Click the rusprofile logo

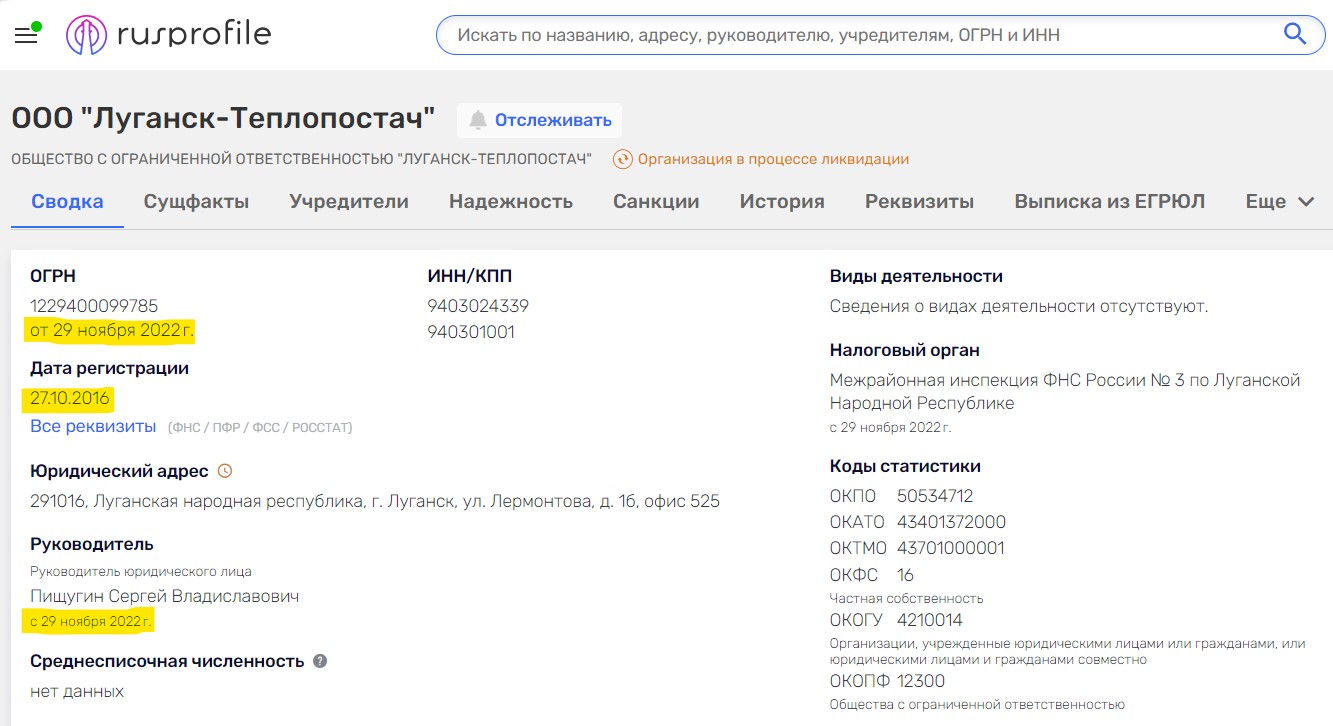coord(169,35)
